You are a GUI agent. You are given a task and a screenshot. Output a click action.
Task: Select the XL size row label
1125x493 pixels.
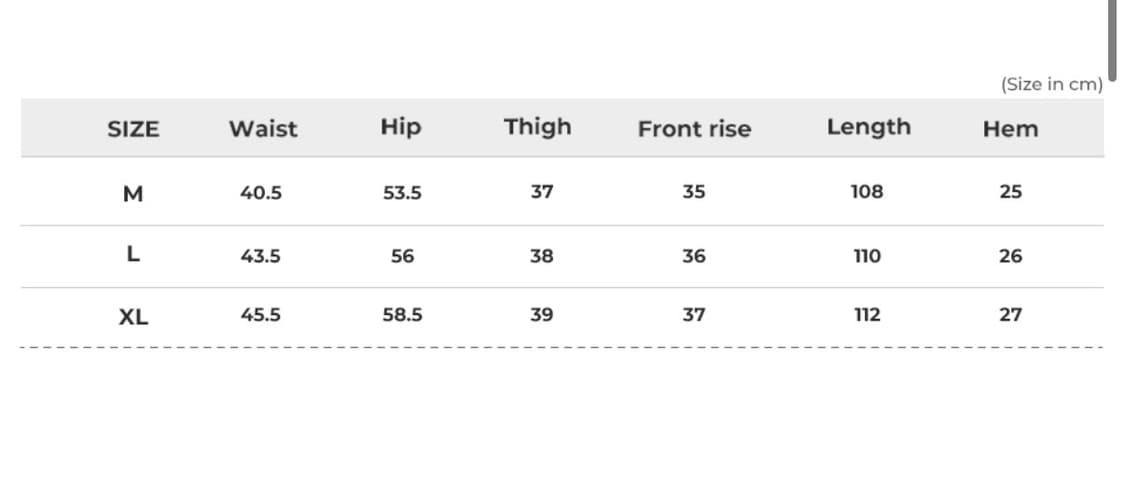(x=133, y=318)
